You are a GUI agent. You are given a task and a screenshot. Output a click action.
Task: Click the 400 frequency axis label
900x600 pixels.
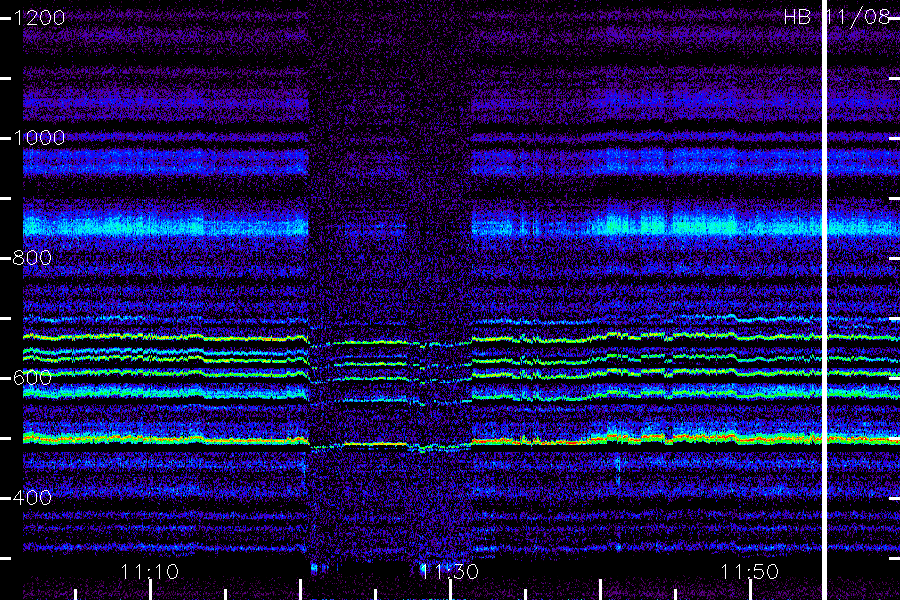pyautogui.click(x=32, y=497)
